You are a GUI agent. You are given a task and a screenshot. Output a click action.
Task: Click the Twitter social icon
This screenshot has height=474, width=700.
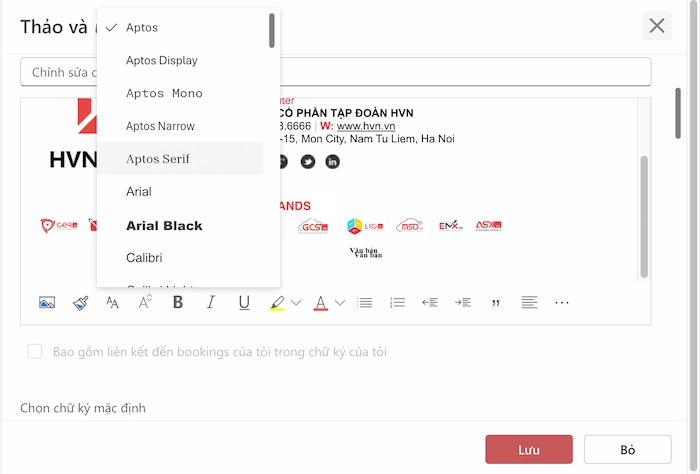[308, 162]
